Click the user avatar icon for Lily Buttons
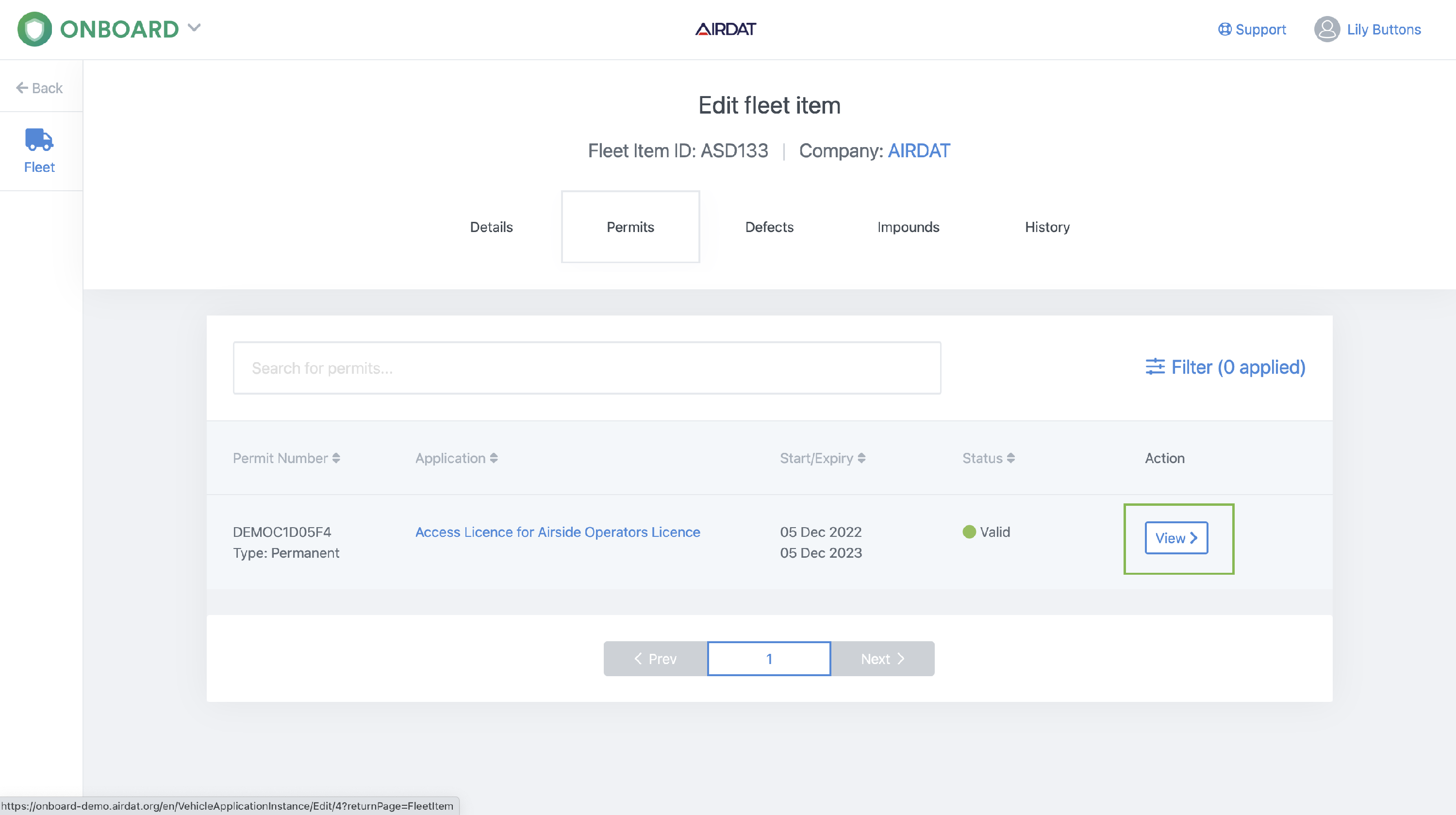The height and width of the screenshot is (815, 1456). coord(1326,30)
